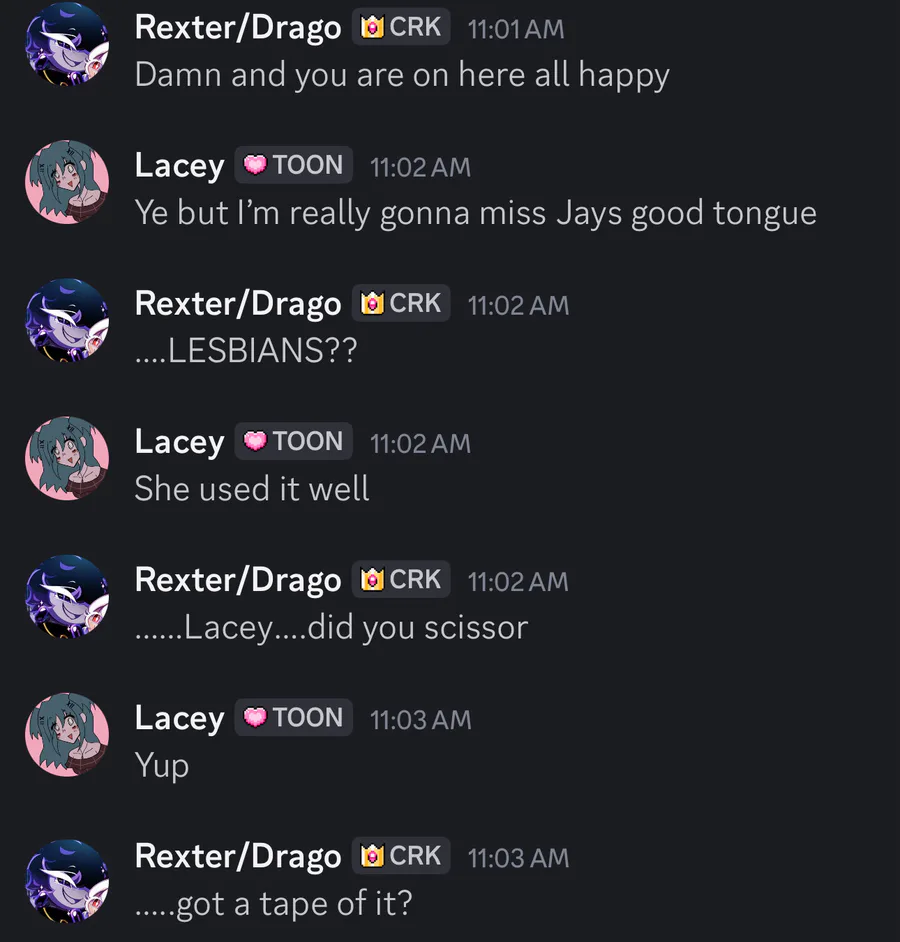Screen dimensions: 900x942
Task: Click Lacey's avatar on 'She used it well'
Action: pyautogui.click(x=67, y=458)
